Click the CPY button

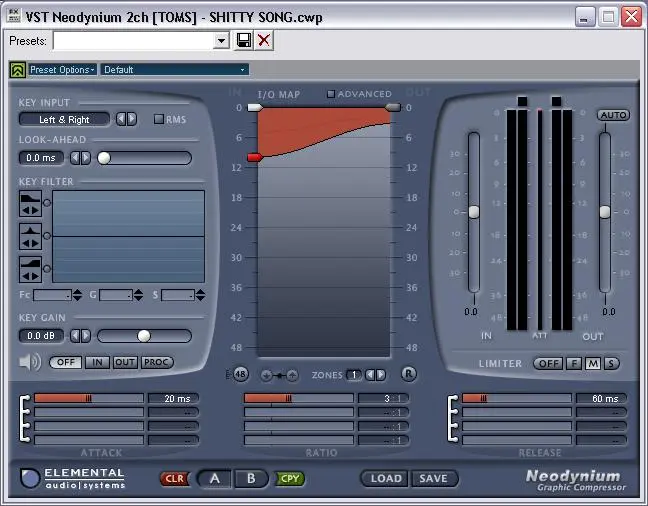click(x=290, y=479)
